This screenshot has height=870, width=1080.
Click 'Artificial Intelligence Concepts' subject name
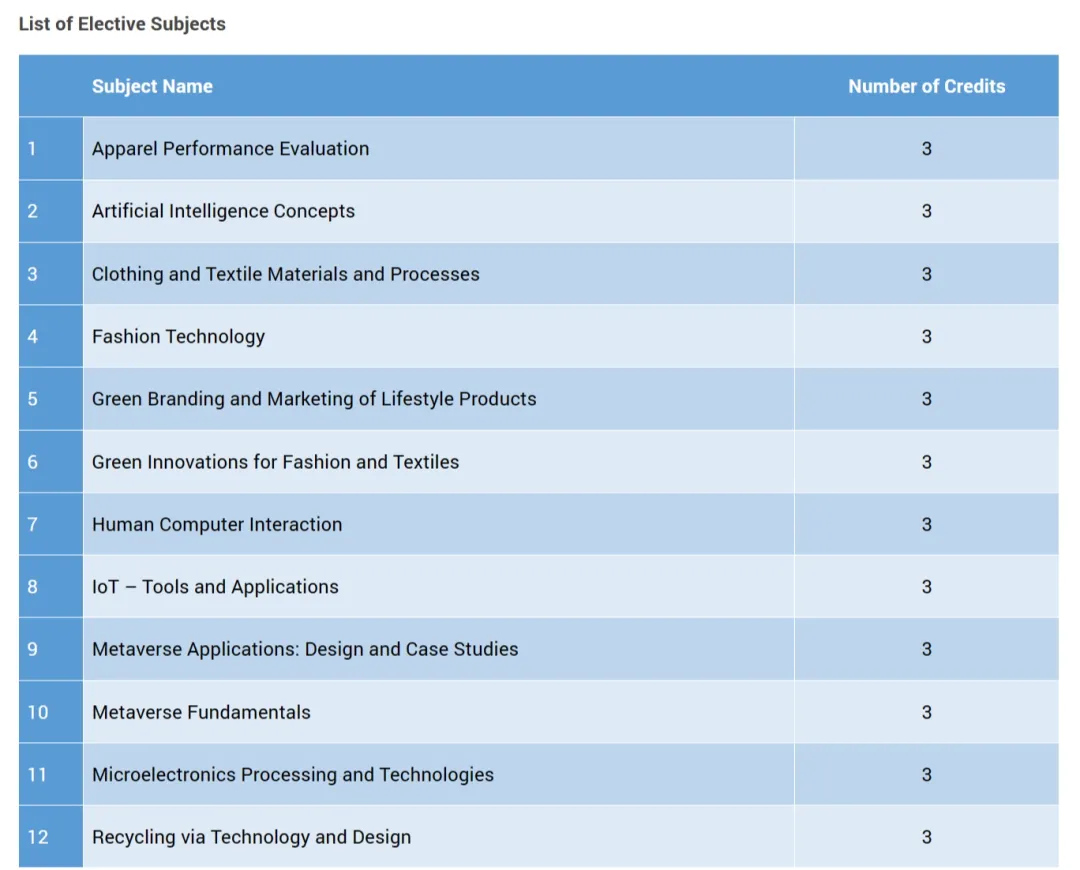coord(223,211)
